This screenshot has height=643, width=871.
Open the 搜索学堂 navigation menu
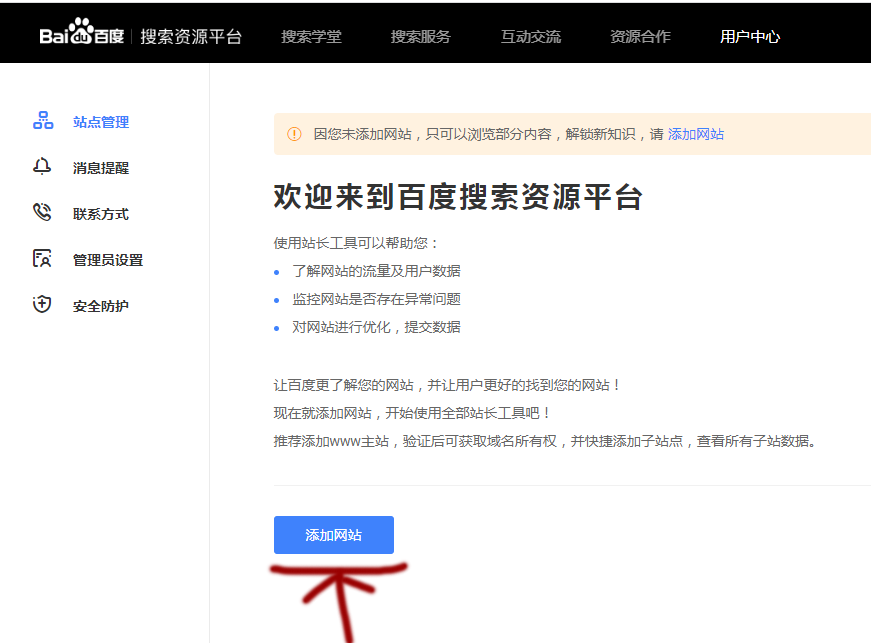click(311, 37)
